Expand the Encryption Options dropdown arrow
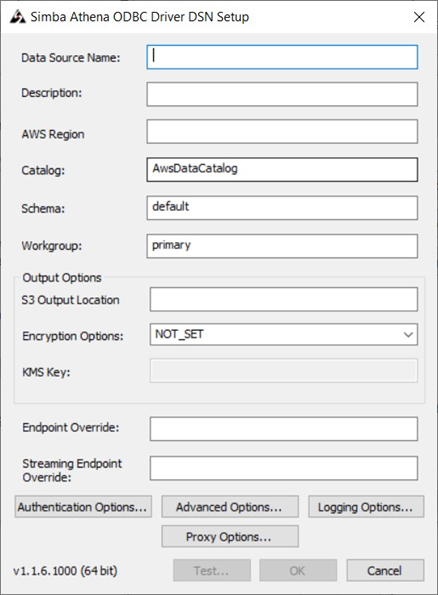Image resolution: width=438 pixels, height=595 pixels. [408, 334]
